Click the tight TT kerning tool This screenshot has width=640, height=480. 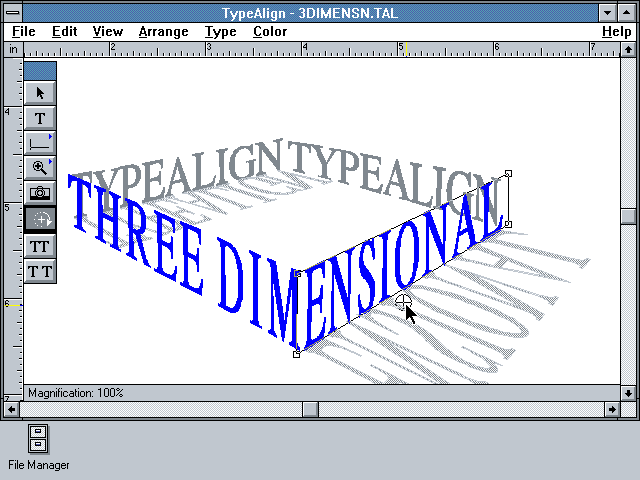click(x=40, y=246)
